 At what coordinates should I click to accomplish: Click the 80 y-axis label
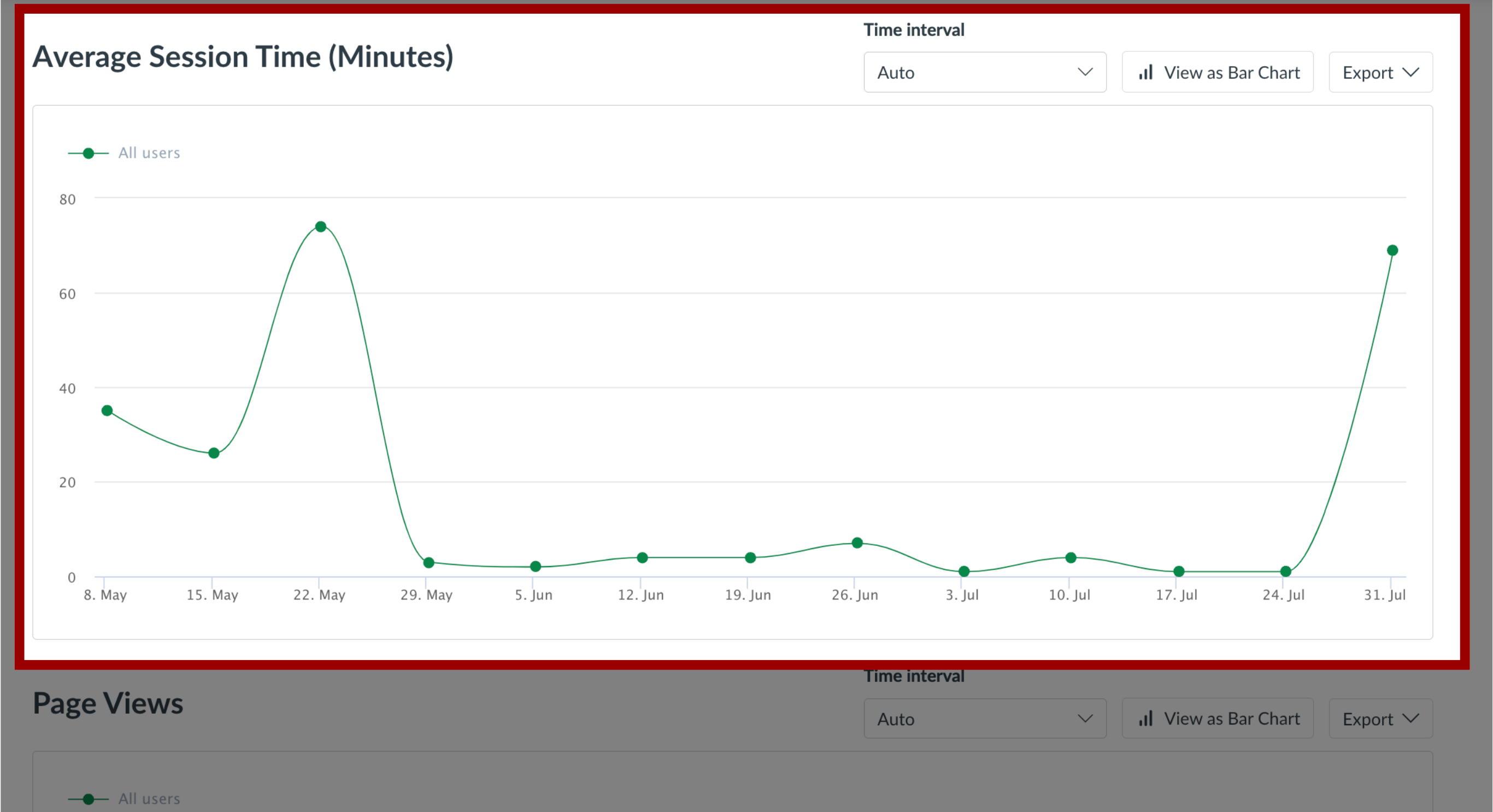[x=67, y=199]
